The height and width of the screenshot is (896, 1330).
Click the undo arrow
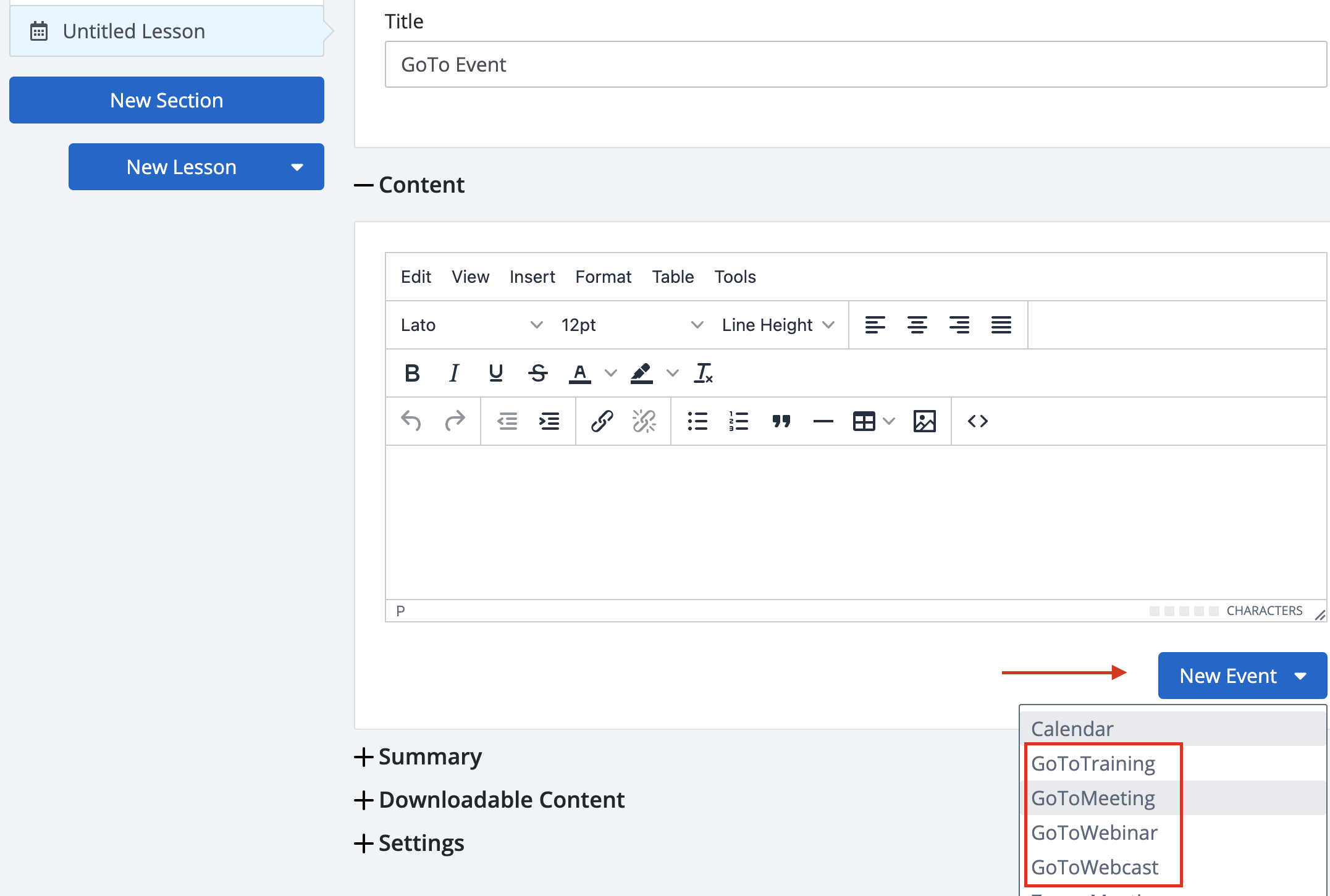coord(411,421)
